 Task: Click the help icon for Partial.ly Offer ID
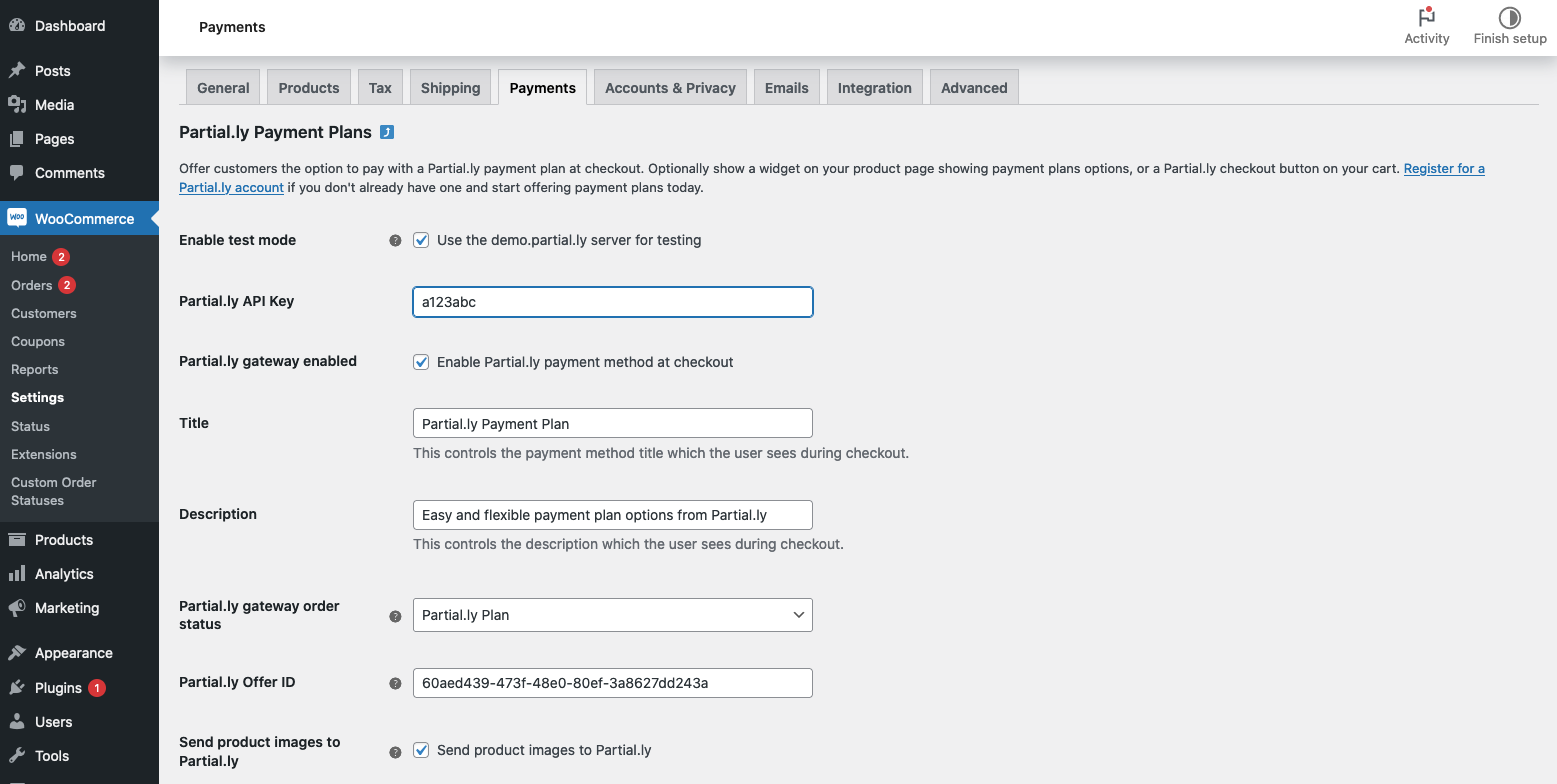395,684
